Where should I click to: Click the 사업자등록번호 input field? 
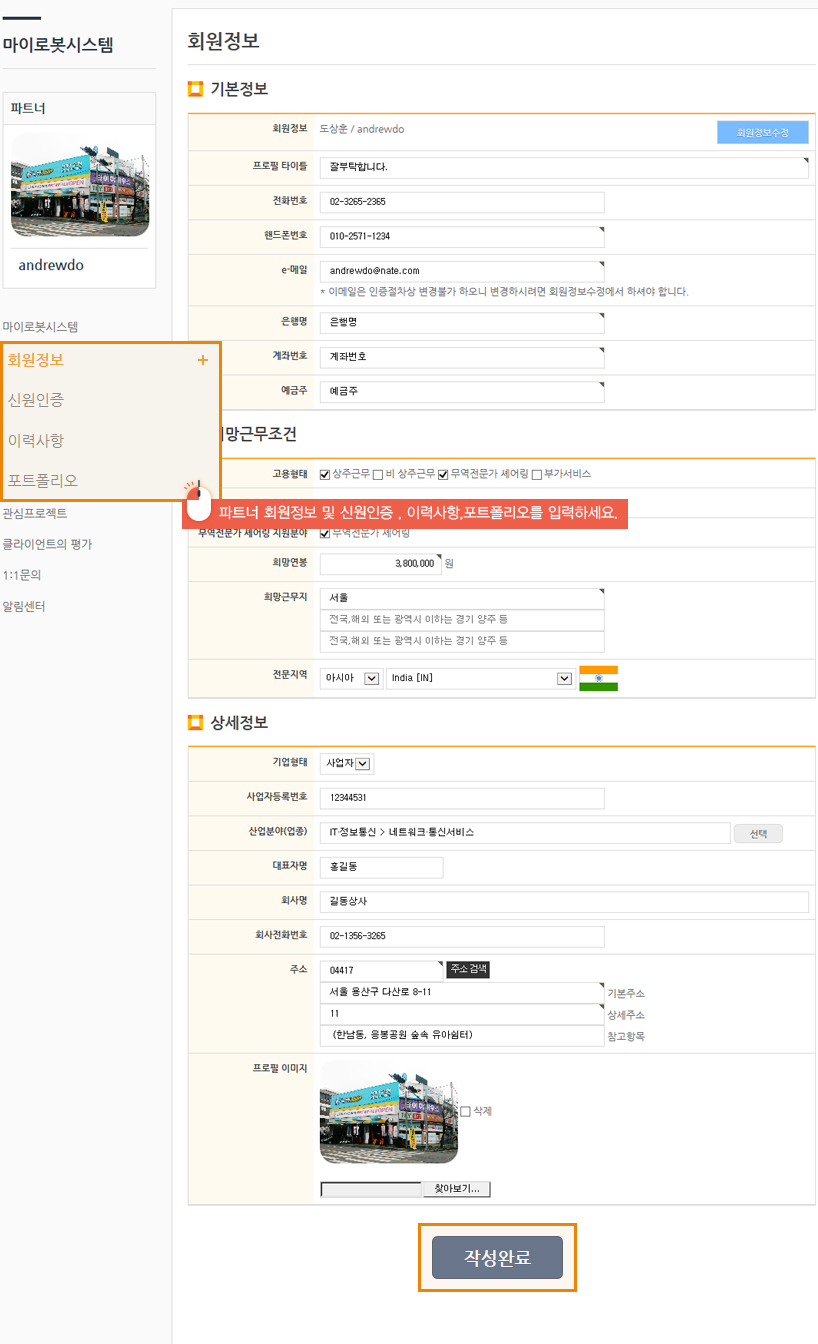pyautogui.click(x=462, y=798)
